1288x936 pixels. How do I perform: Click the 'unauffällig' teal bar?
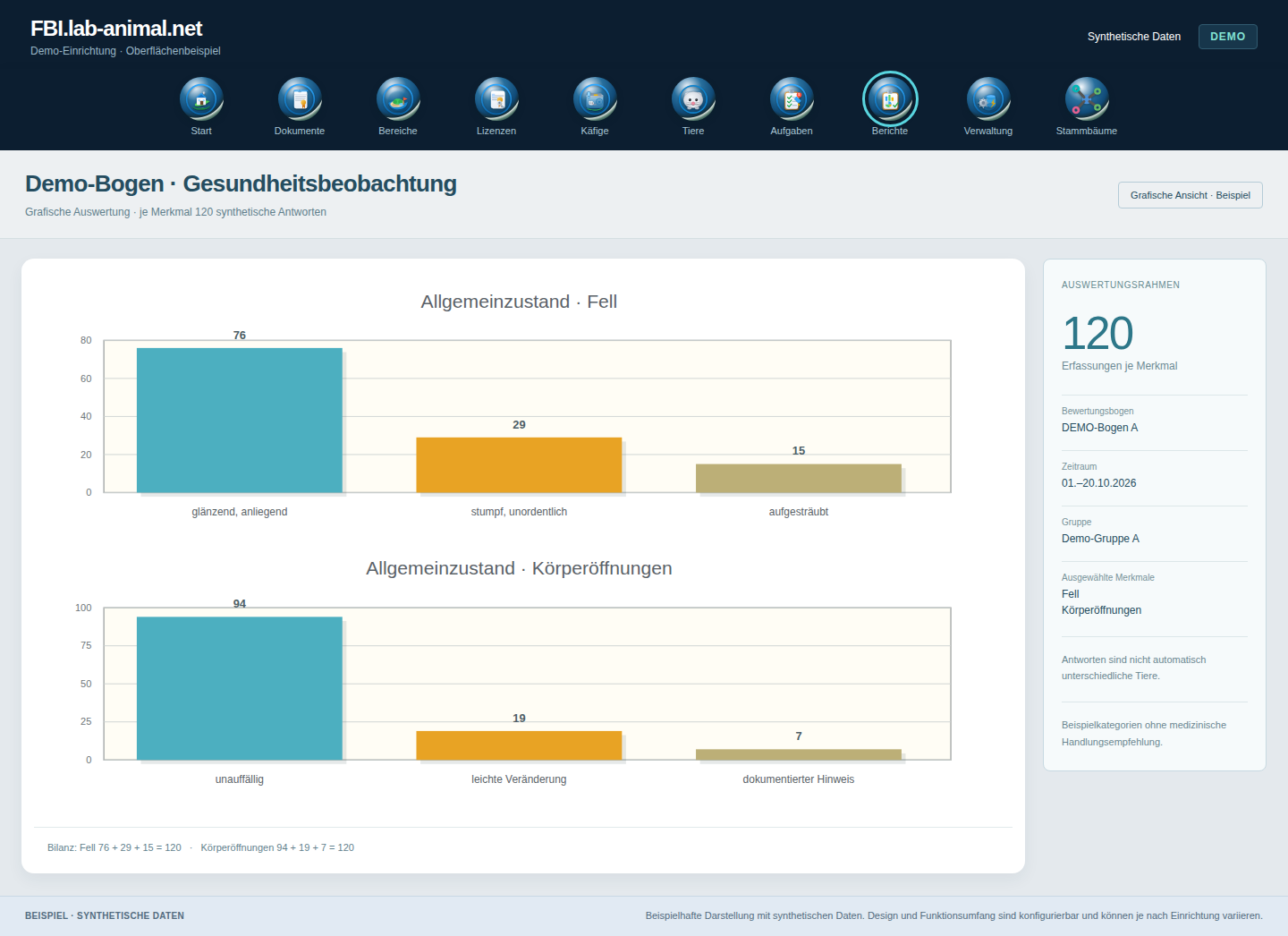pyautogui.click(x=240, y=688)
